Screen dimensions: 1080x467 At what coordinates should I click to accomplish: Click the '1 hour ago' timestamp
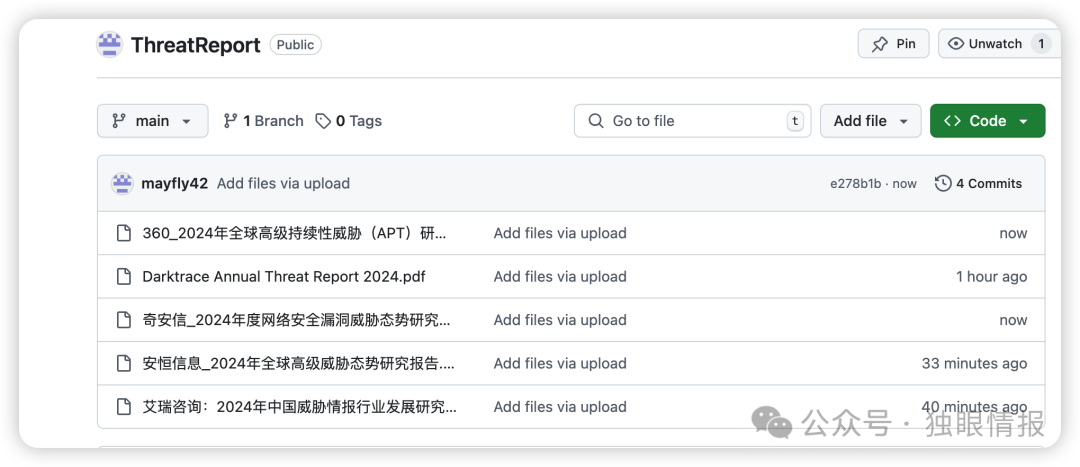tap(991, 277)
